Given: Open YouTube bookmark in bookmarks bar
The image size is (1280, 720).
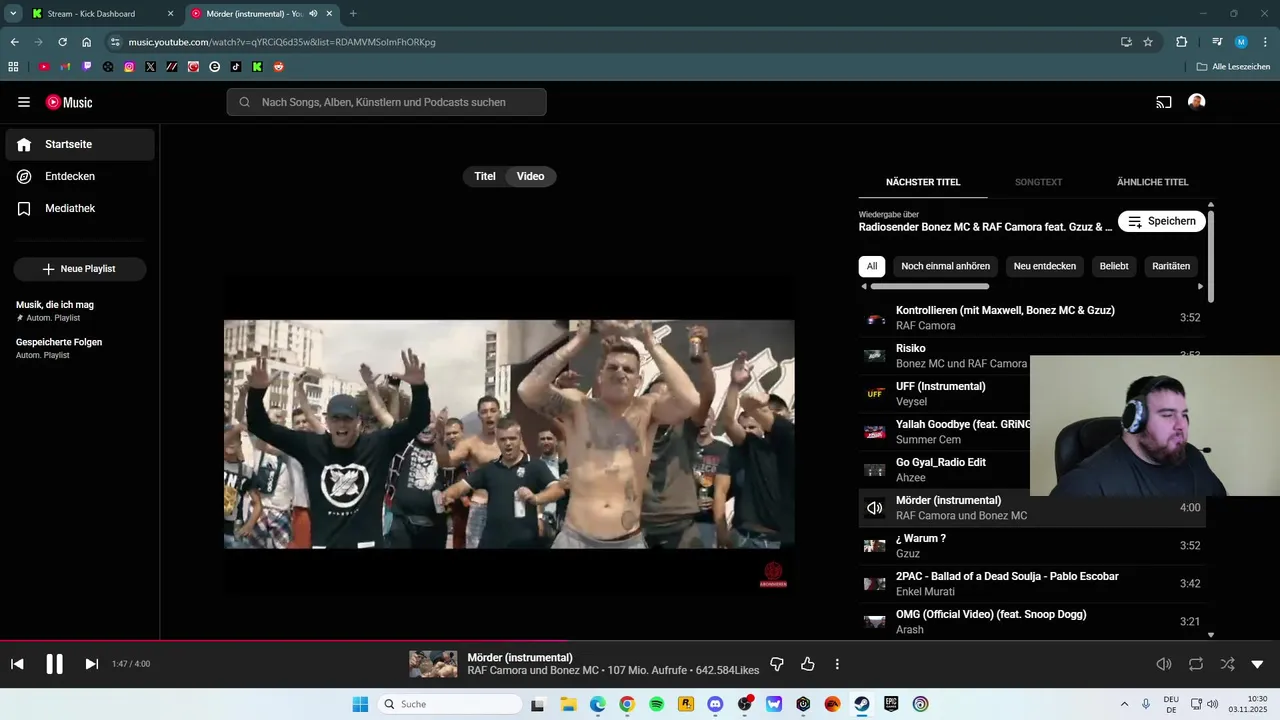Looking at the screenshot, I should point(44,67).
